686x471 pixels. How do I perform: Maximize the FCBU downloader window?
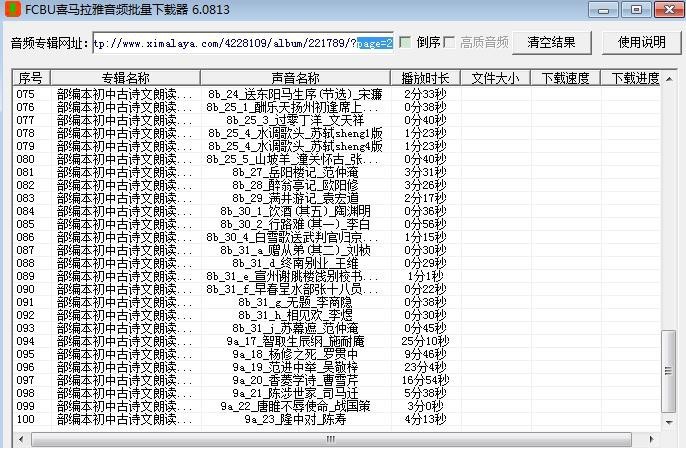click(636, 9)
